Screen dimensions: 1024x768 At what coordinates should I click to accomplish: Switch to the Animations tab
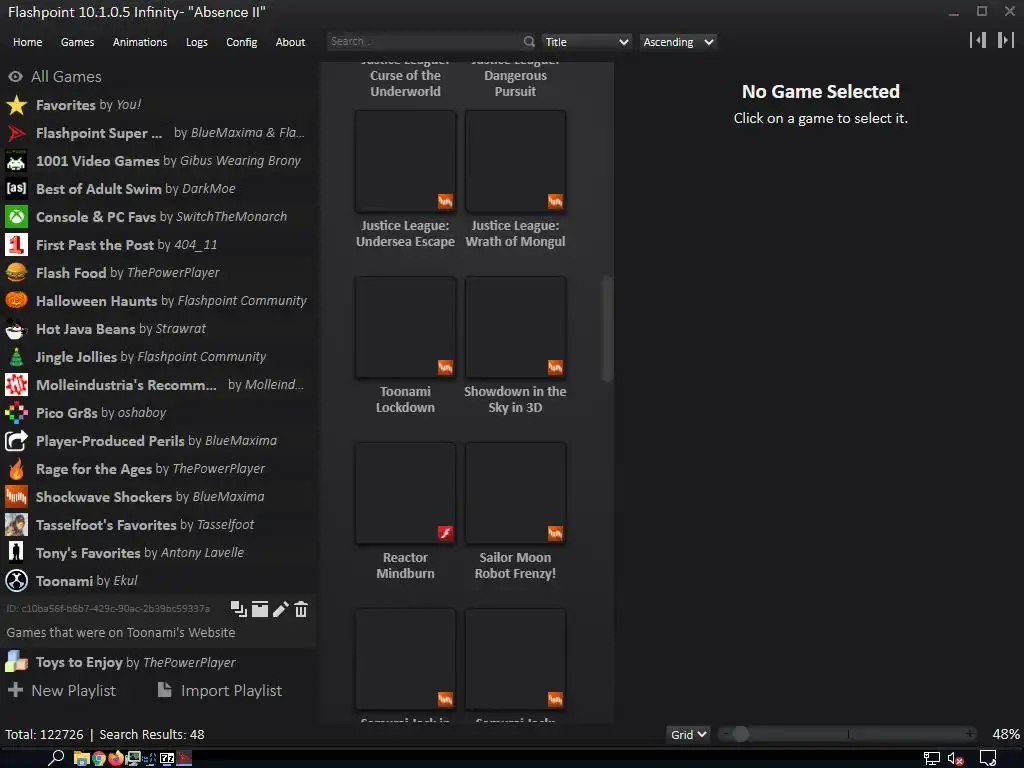(140, 42)
